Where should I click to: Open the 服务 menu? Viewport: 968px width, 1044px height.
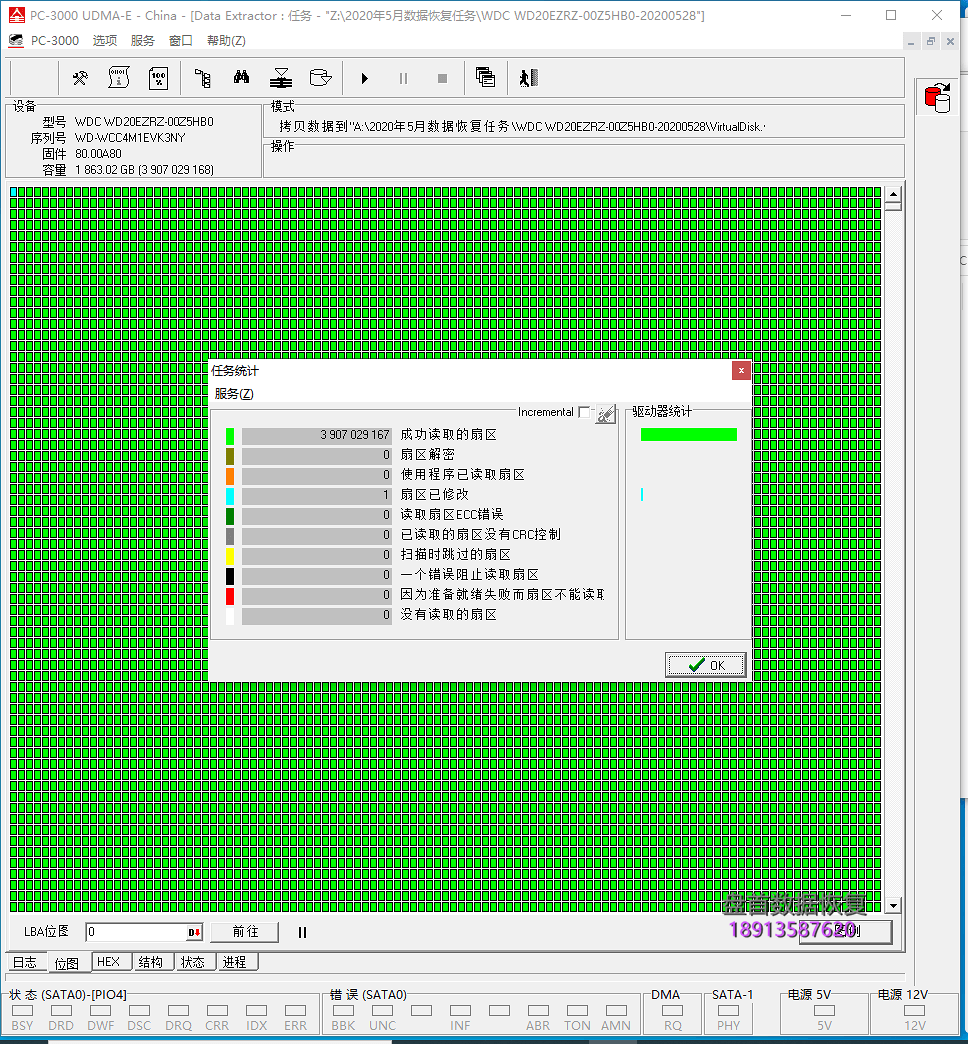click(x=142, y=41)
